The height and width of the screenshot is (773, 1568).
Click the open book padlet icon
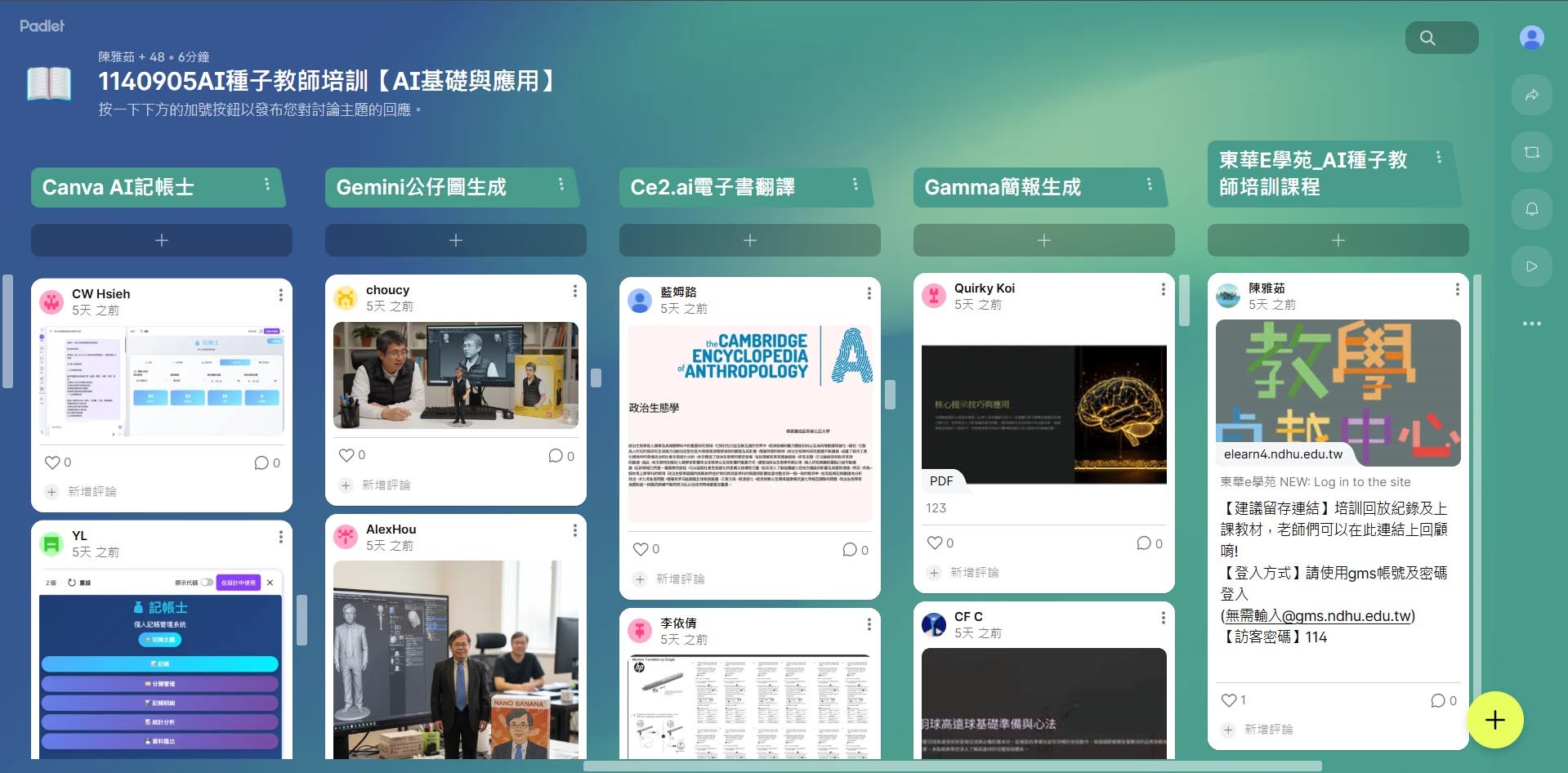pyautogui.click(x=49, y=83)
